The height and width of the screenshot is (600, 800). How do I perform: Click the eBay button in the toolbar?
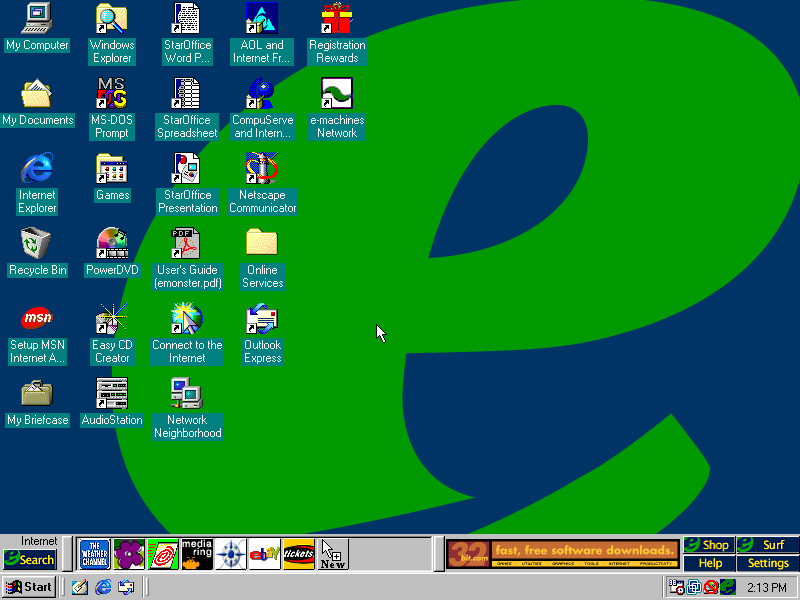pos(265,554)
